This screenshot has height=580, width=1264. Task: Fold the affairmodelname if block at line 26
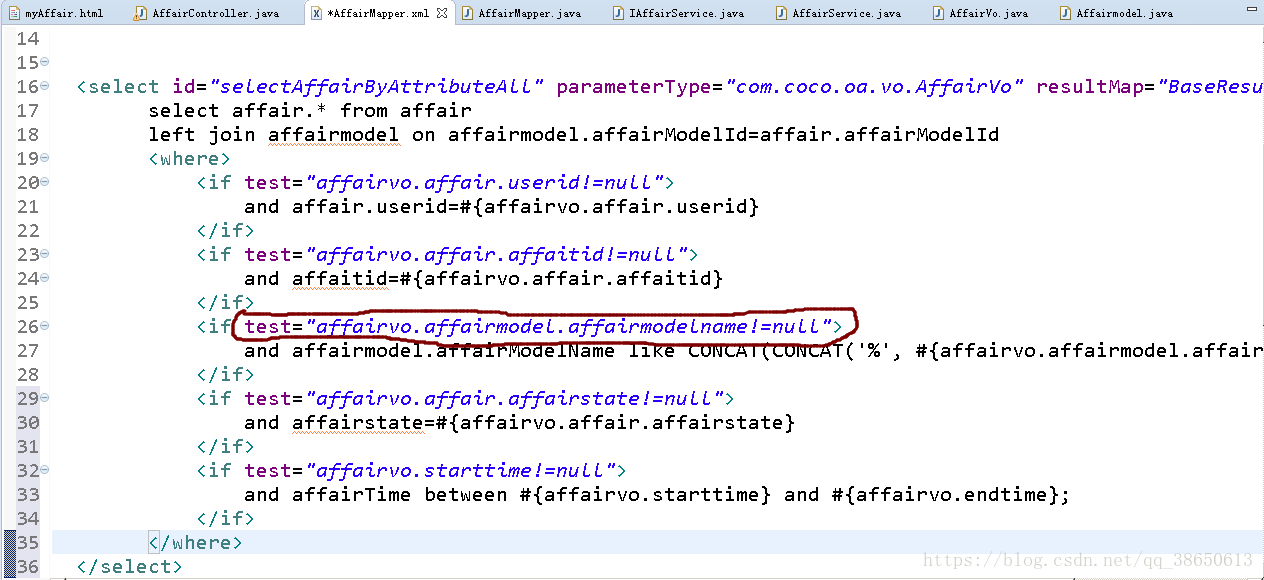tap(45, 326)
